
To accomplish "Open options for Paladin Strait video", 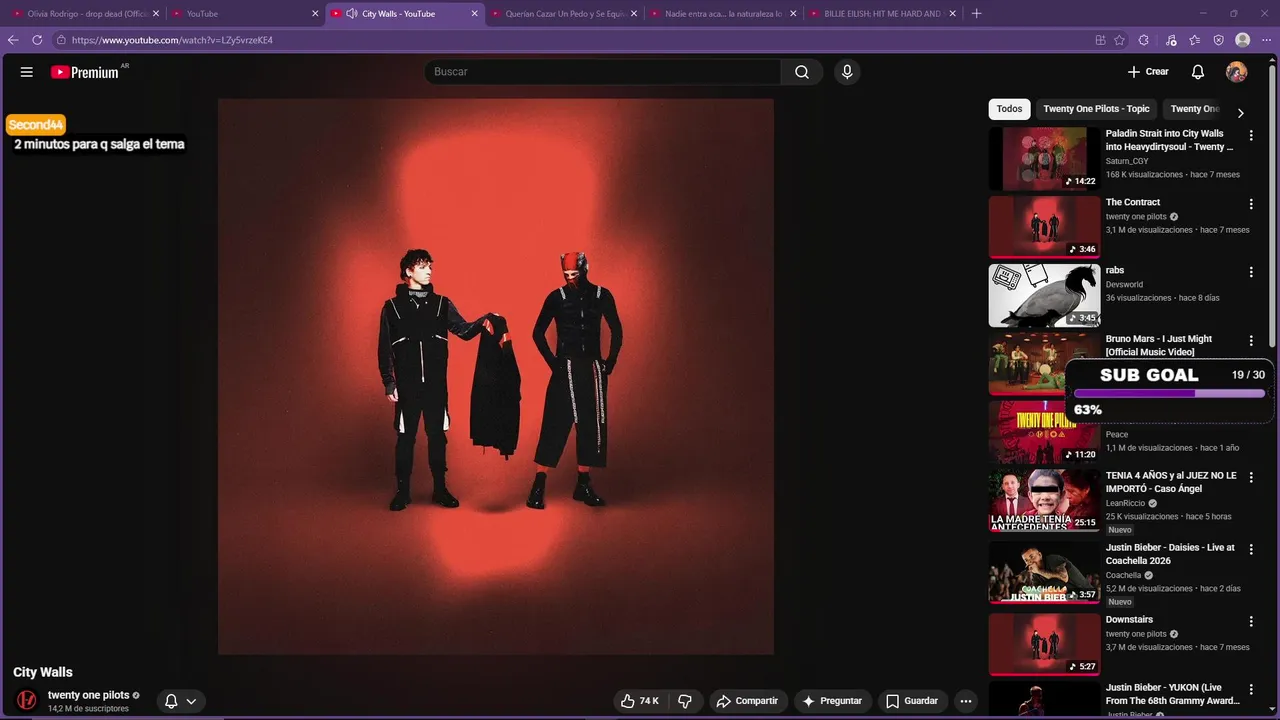I will tap(1251, 135).
